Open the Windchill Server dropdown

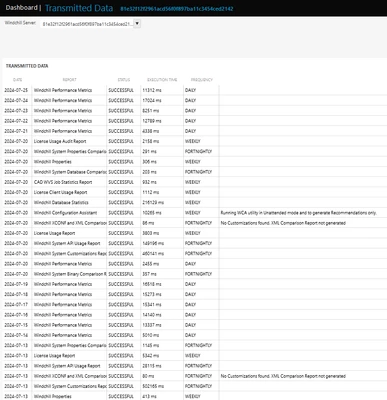137,24
